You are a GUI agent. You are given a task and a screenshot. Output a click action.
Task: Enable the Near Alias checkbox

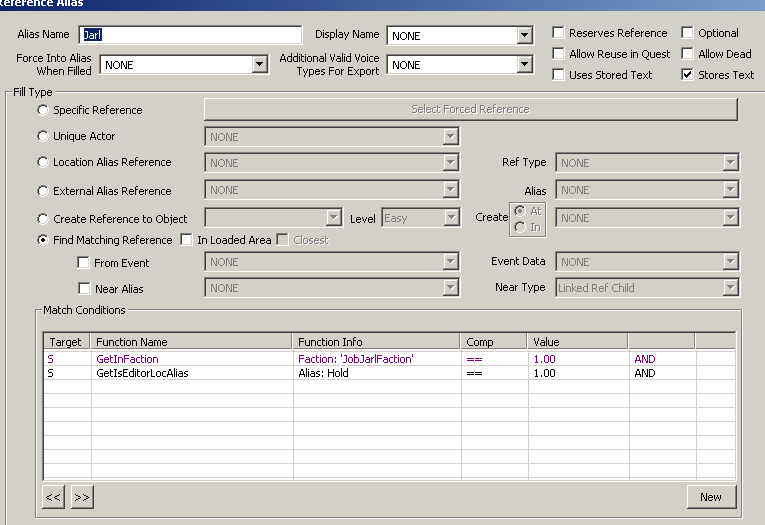point(84,289)
